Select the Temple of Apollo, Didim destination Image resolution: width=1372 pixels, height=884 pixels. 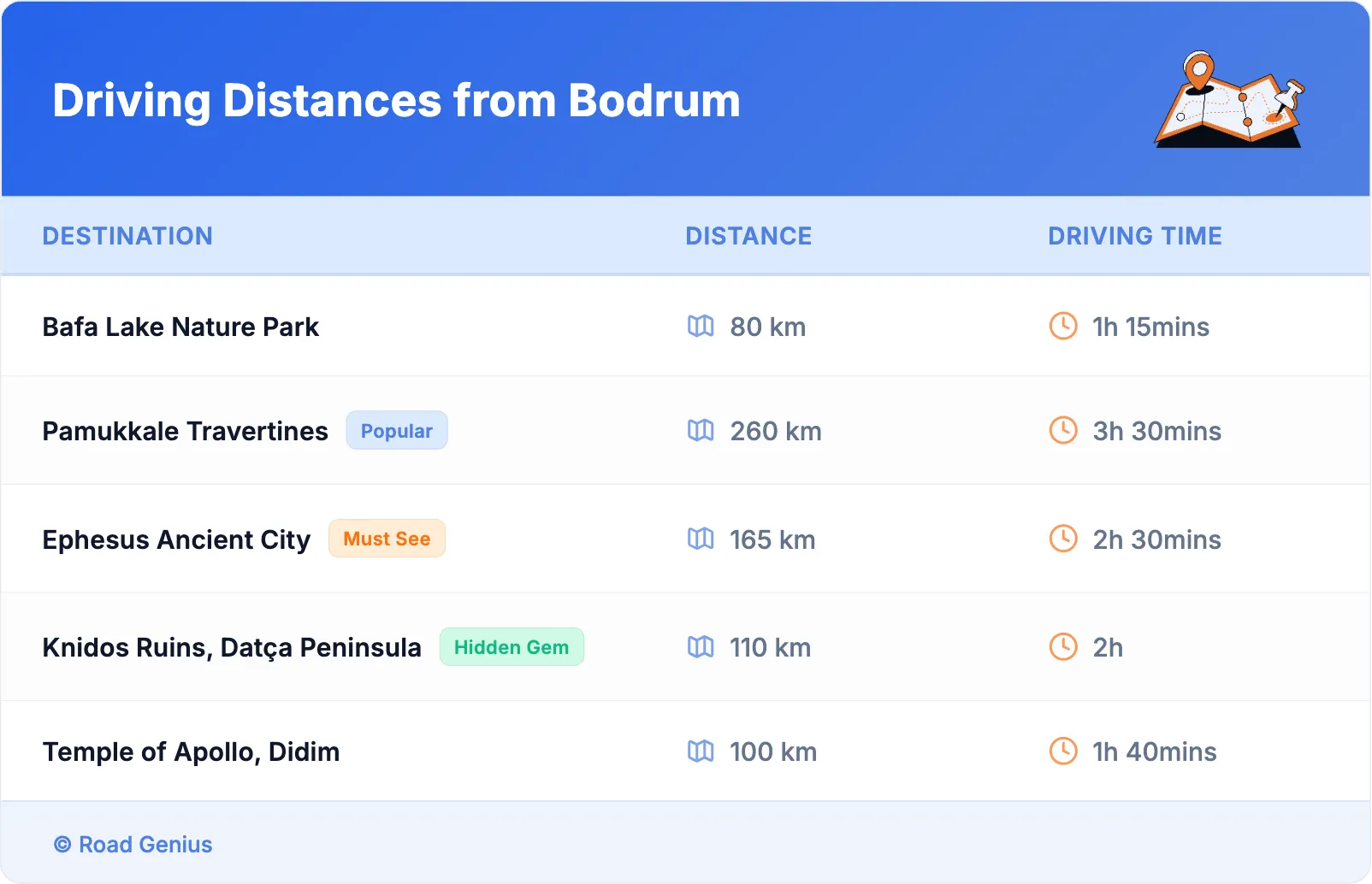(191, 752)
